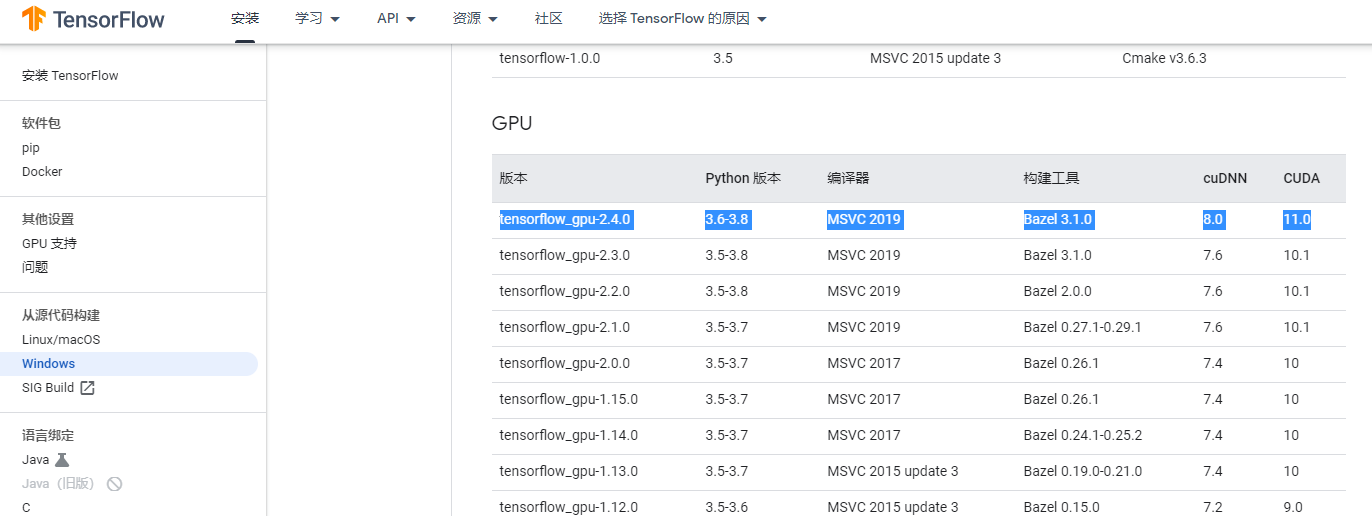Click the highlighted cuDNN 8.0 cell

(1213, 219)
